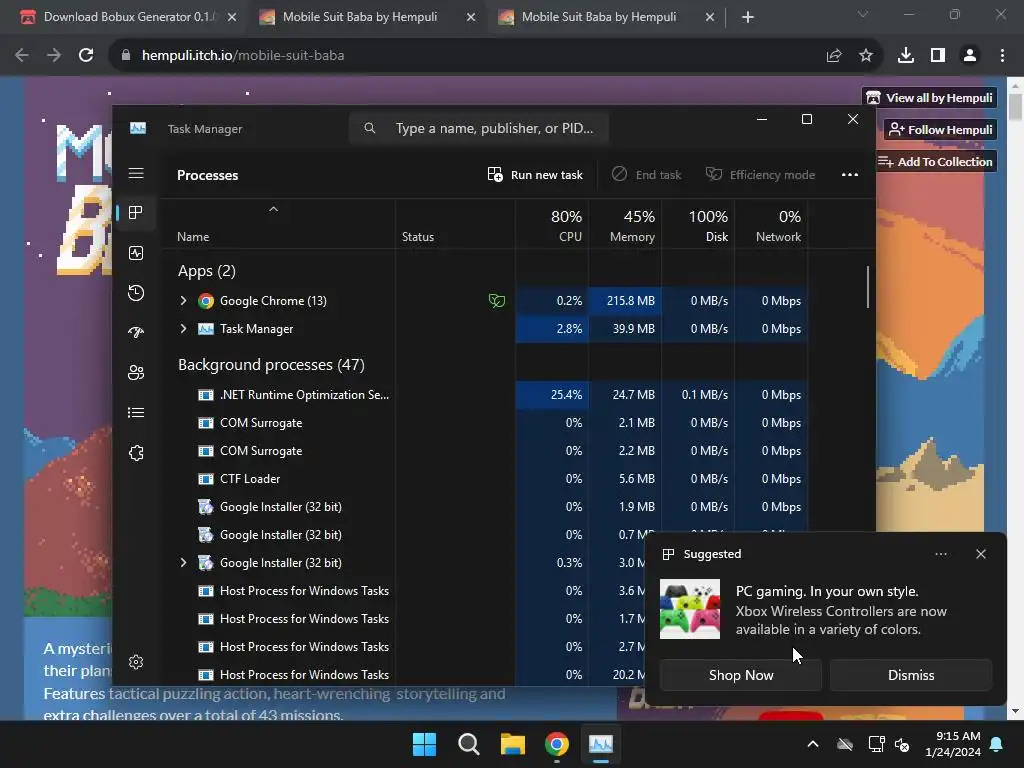Close the Suggested notification popup
Viewport: 1024px width, 768px height.
point(981,554)
